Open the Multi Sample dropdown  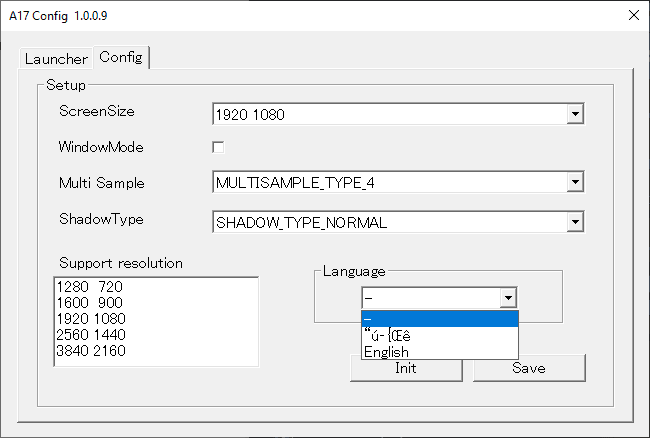tap(575, 182)
